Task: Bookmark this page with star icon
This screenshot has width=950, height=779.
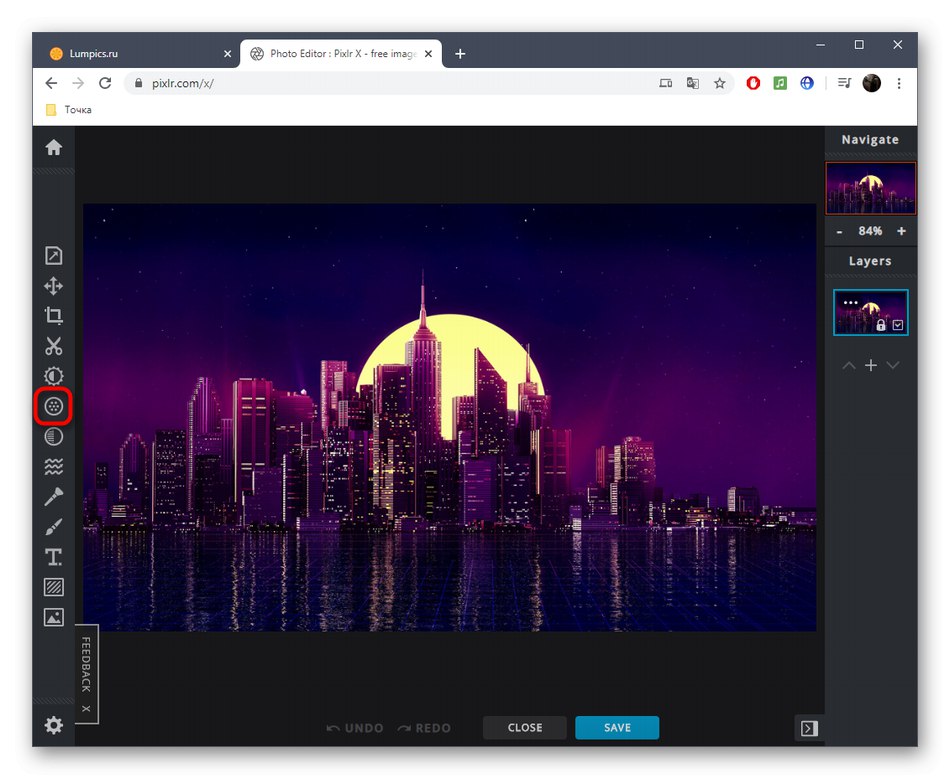Action: click(719, 83)
